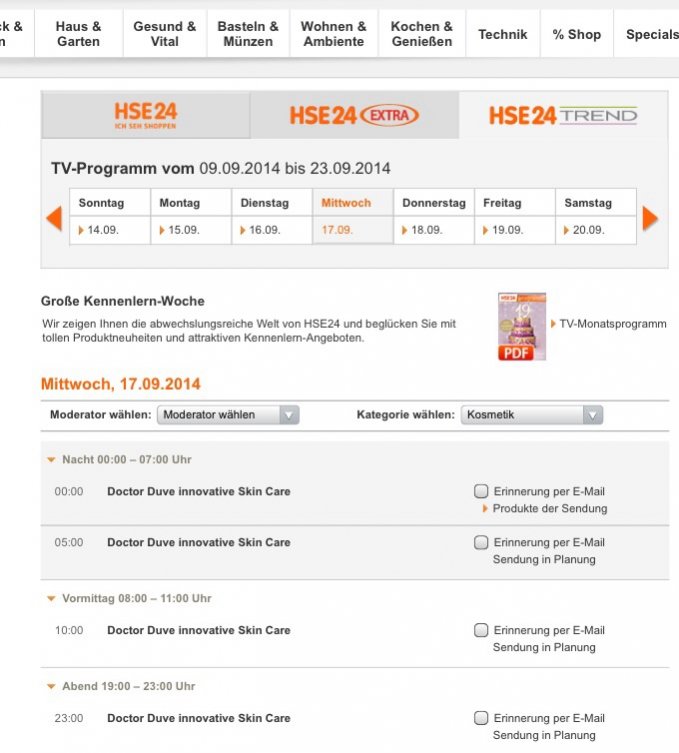
Task: Select Donnerstag 18.09. in the day picker
Action: point(433,229)
